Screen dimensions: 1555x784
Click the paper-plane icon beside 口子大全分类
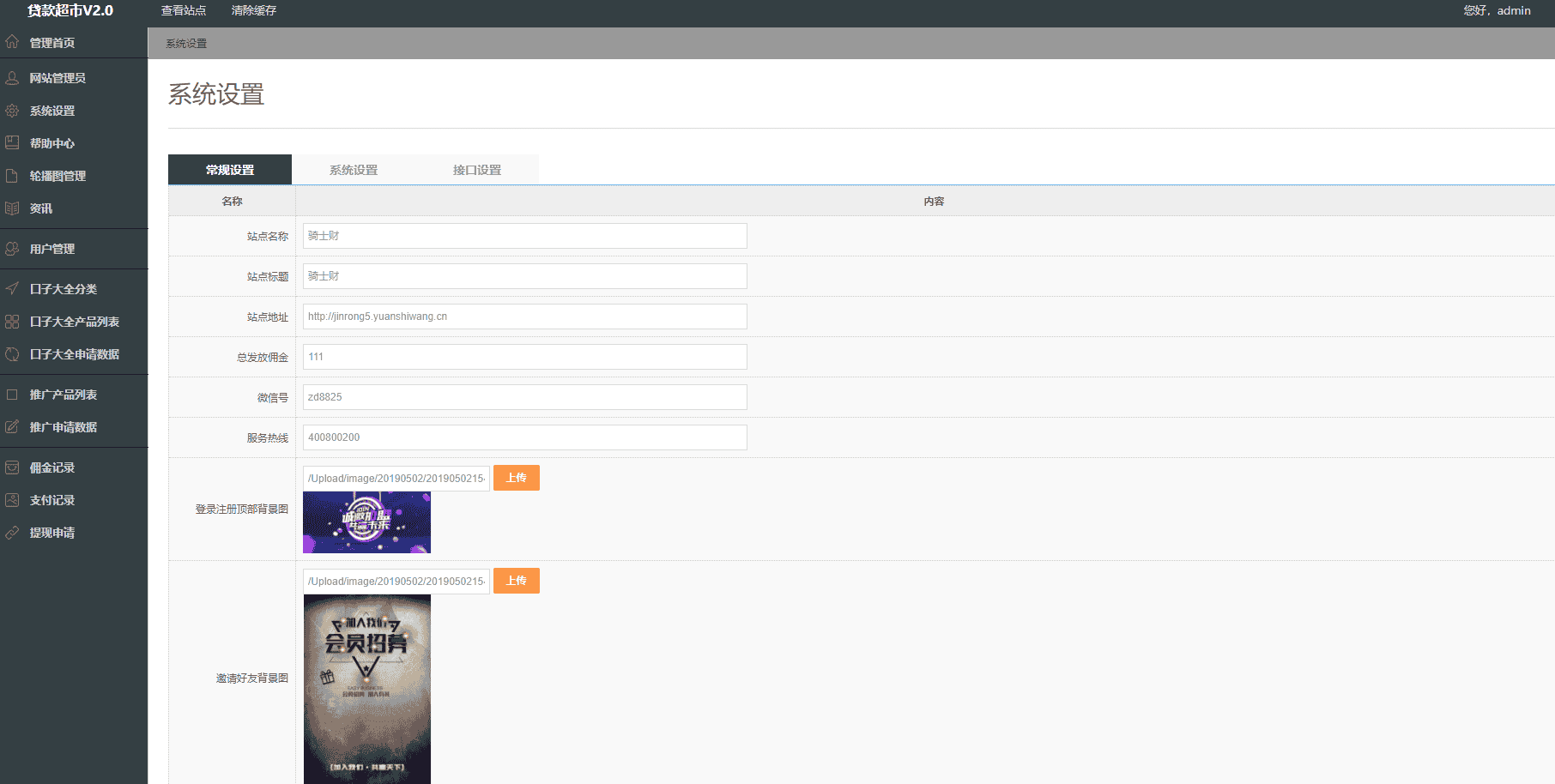pos(12,288)
